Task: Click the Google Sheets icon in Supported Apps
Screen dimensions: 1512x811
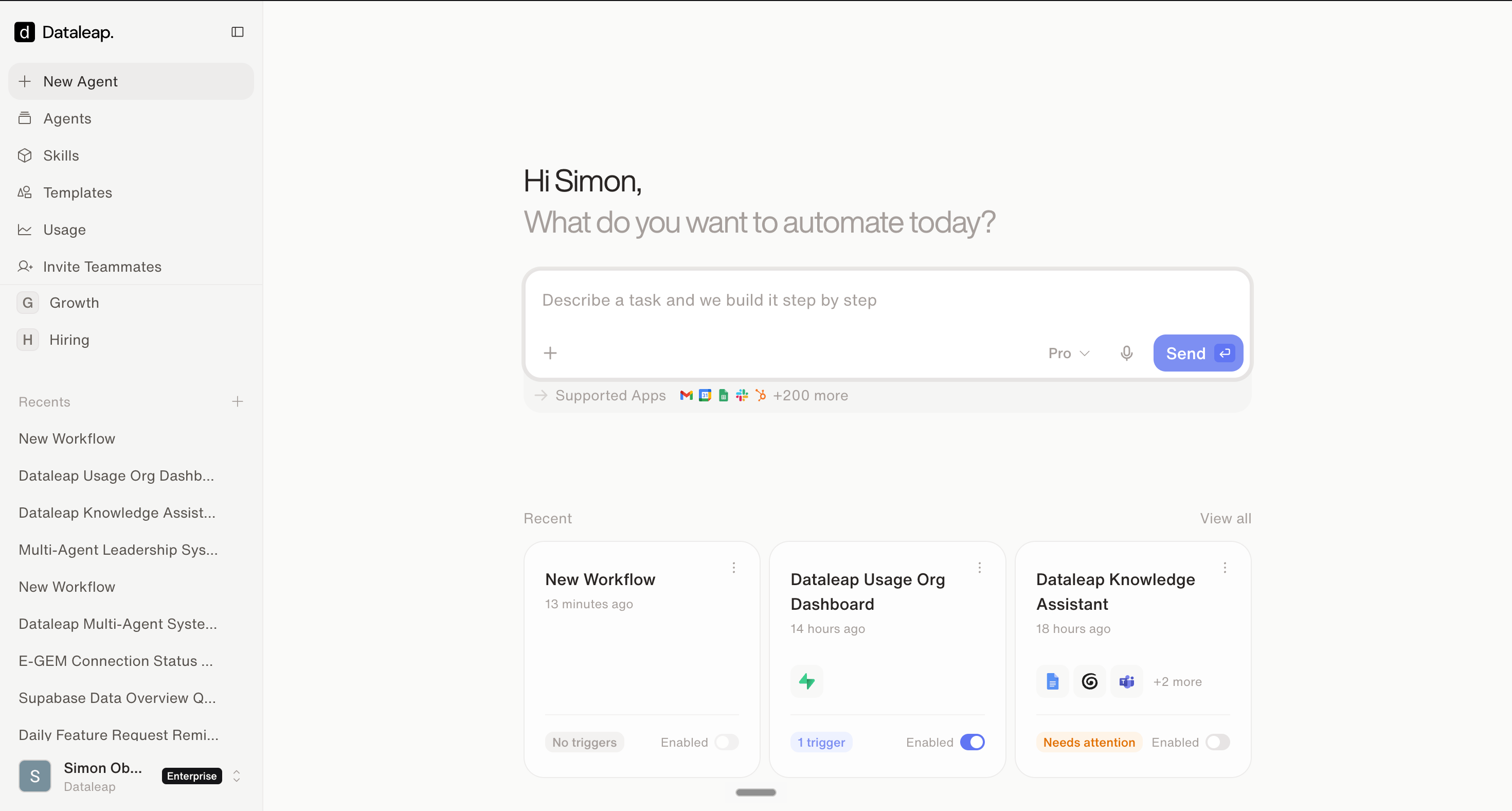Action: tap(723, 395)
